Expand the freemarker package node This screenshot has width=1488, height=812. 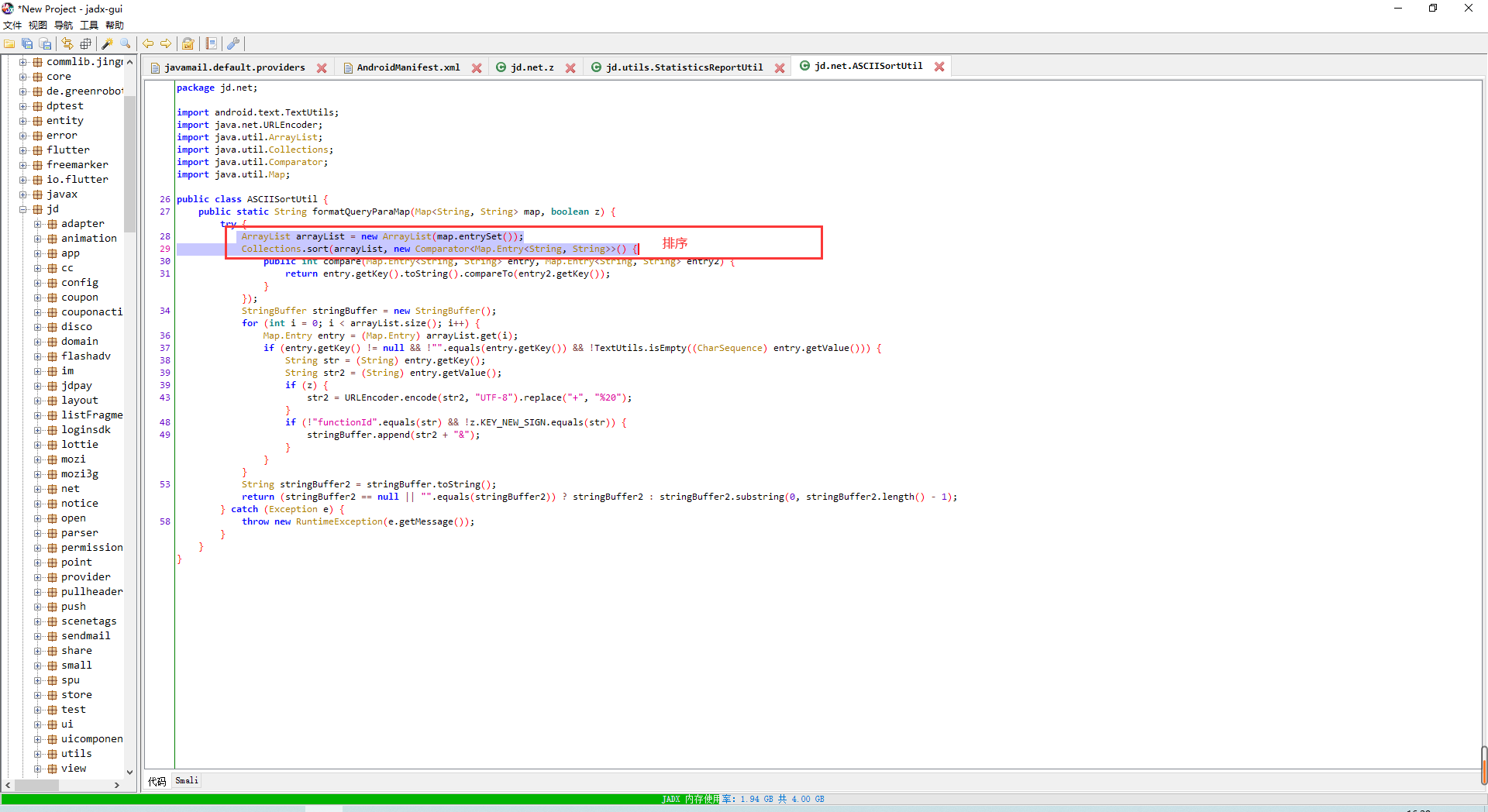click(x=23, y=165)
